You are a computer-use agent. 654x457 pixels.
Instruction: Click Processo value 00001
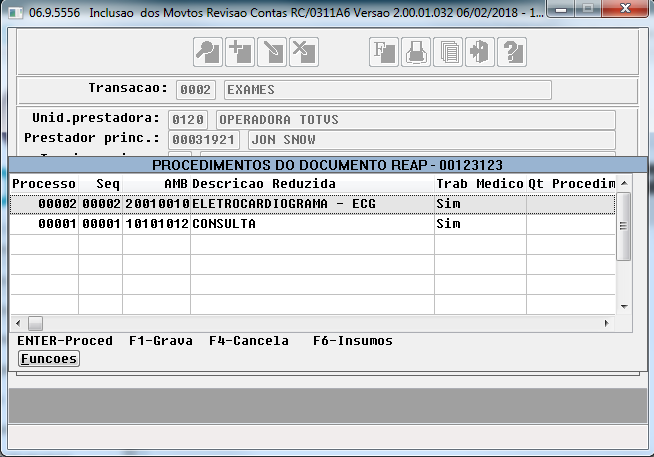58,224
